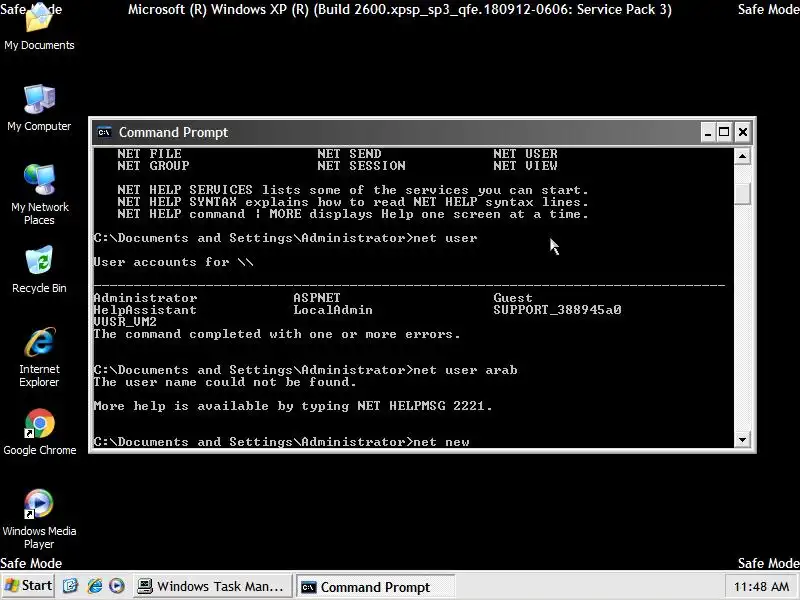800x600 pixels.
Task: Click the taskbar clock showing 11:48 AM
Action: (x=761, y=587)
